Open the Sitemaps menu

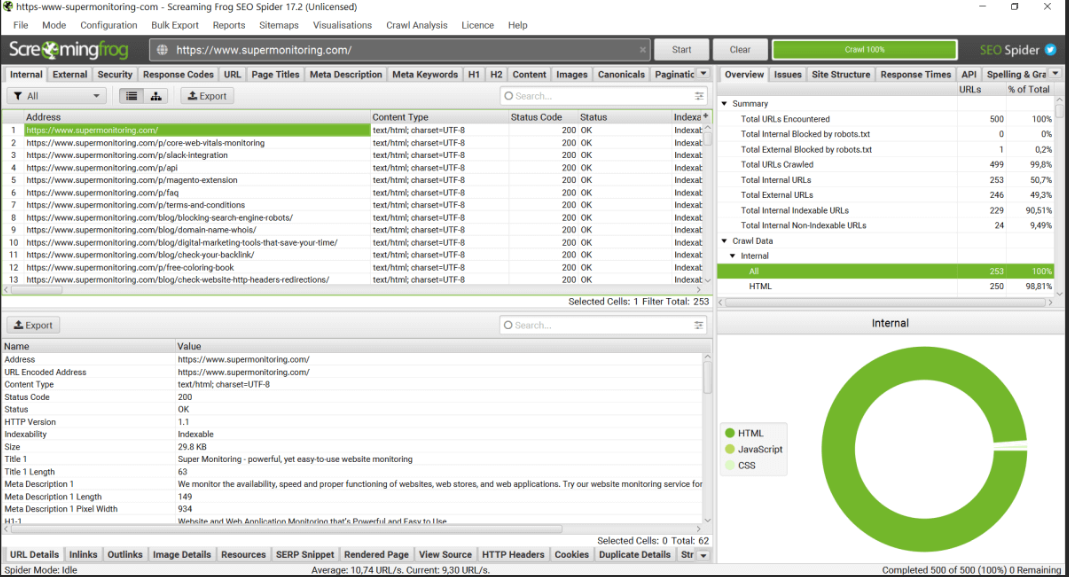tap(279, 25)
